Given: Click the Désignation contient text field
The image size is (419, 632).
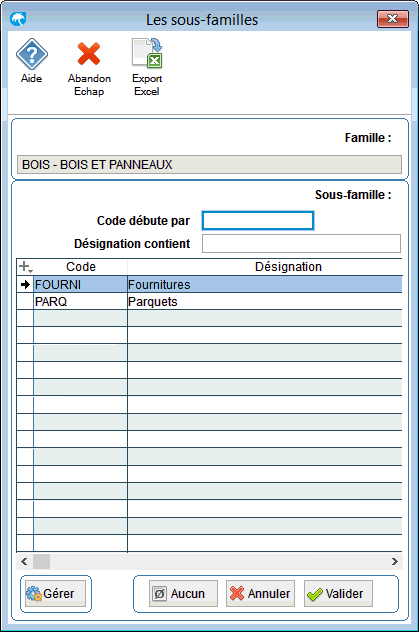Looking at the screenshot, I should 301,243.
